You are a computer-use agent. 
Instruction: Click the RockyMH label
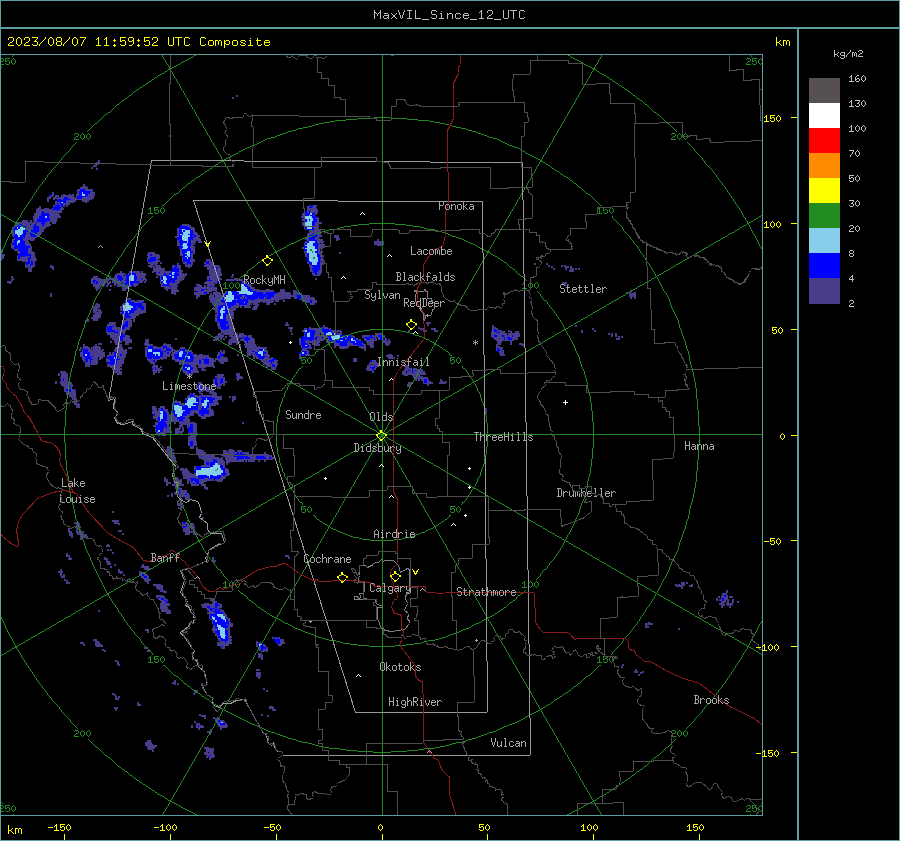point(264,280)
